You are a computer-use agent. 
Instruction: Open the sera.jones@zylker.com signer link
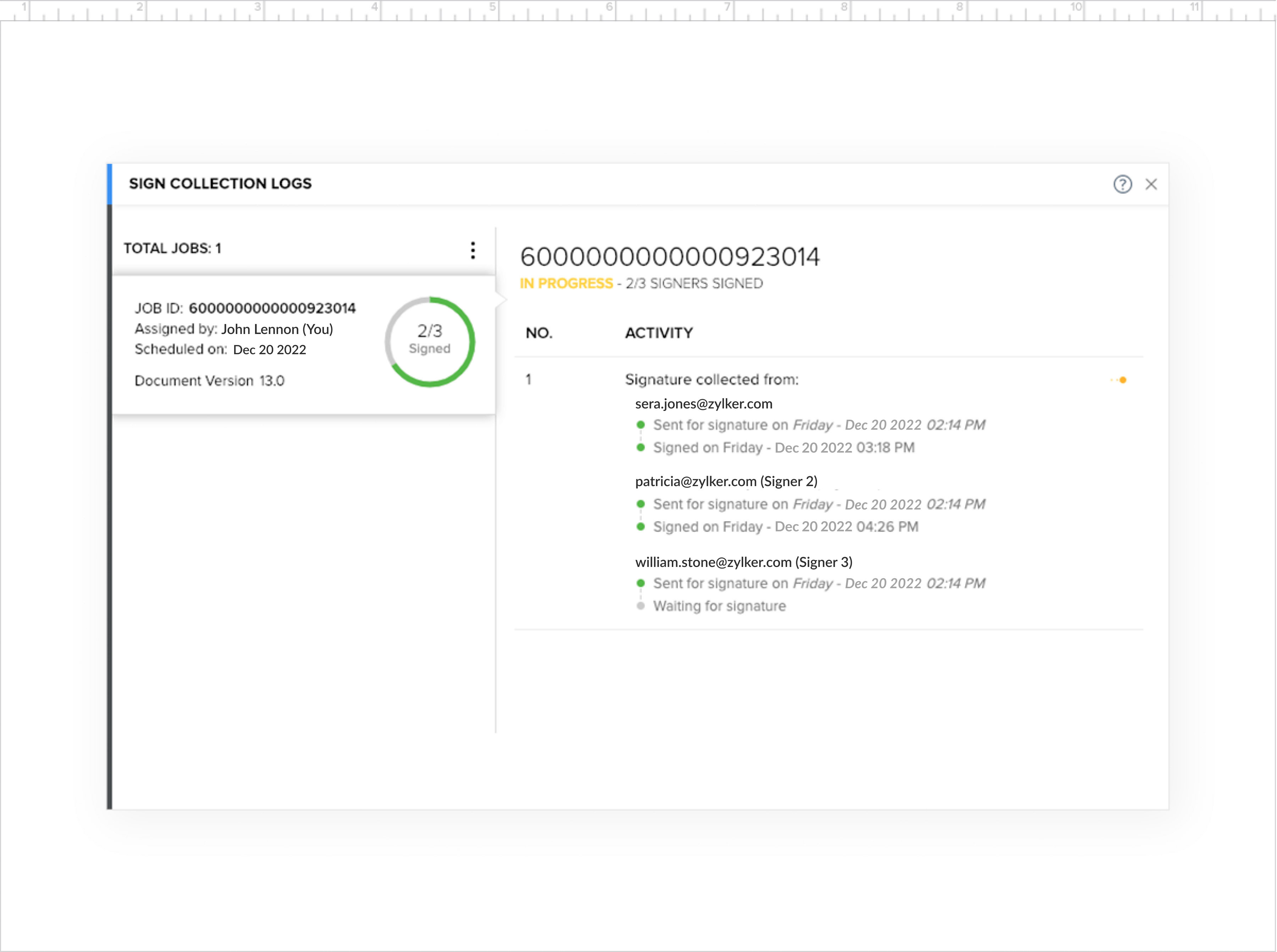pyautogui.click(x=704, y=403)
